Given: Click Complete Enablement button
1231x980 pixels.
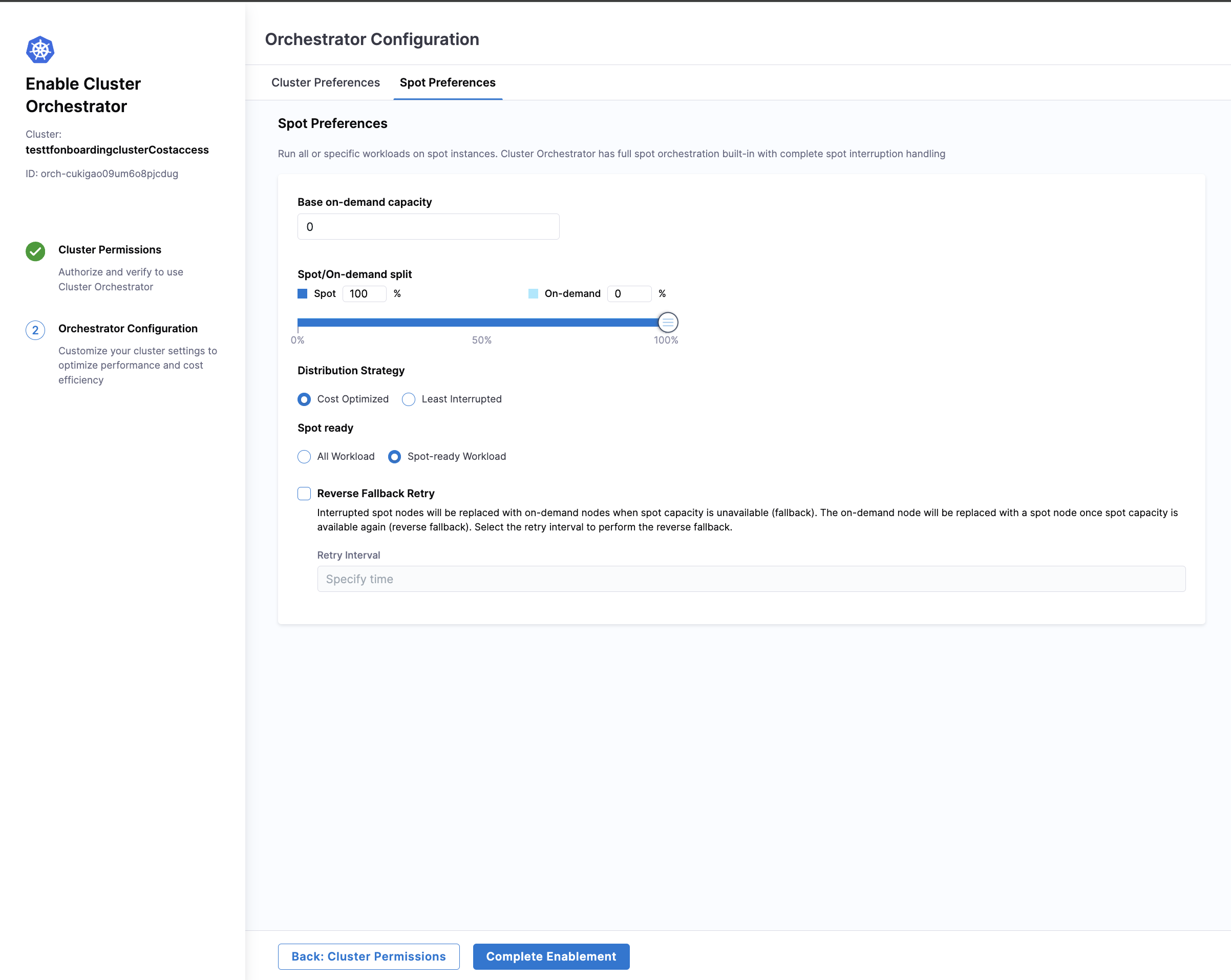Looking at the screenshot, I should [x=550, y=956].
